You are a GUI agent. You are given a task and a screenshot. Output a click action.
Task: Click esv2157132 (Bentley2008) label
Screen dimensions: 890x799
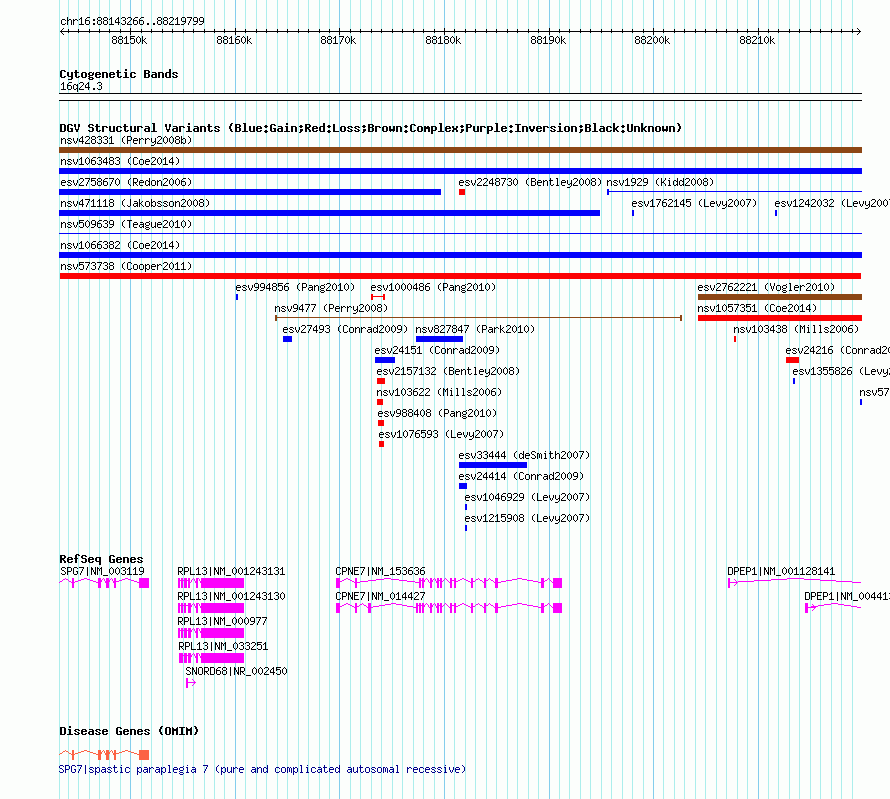click(x=448, y=371)
